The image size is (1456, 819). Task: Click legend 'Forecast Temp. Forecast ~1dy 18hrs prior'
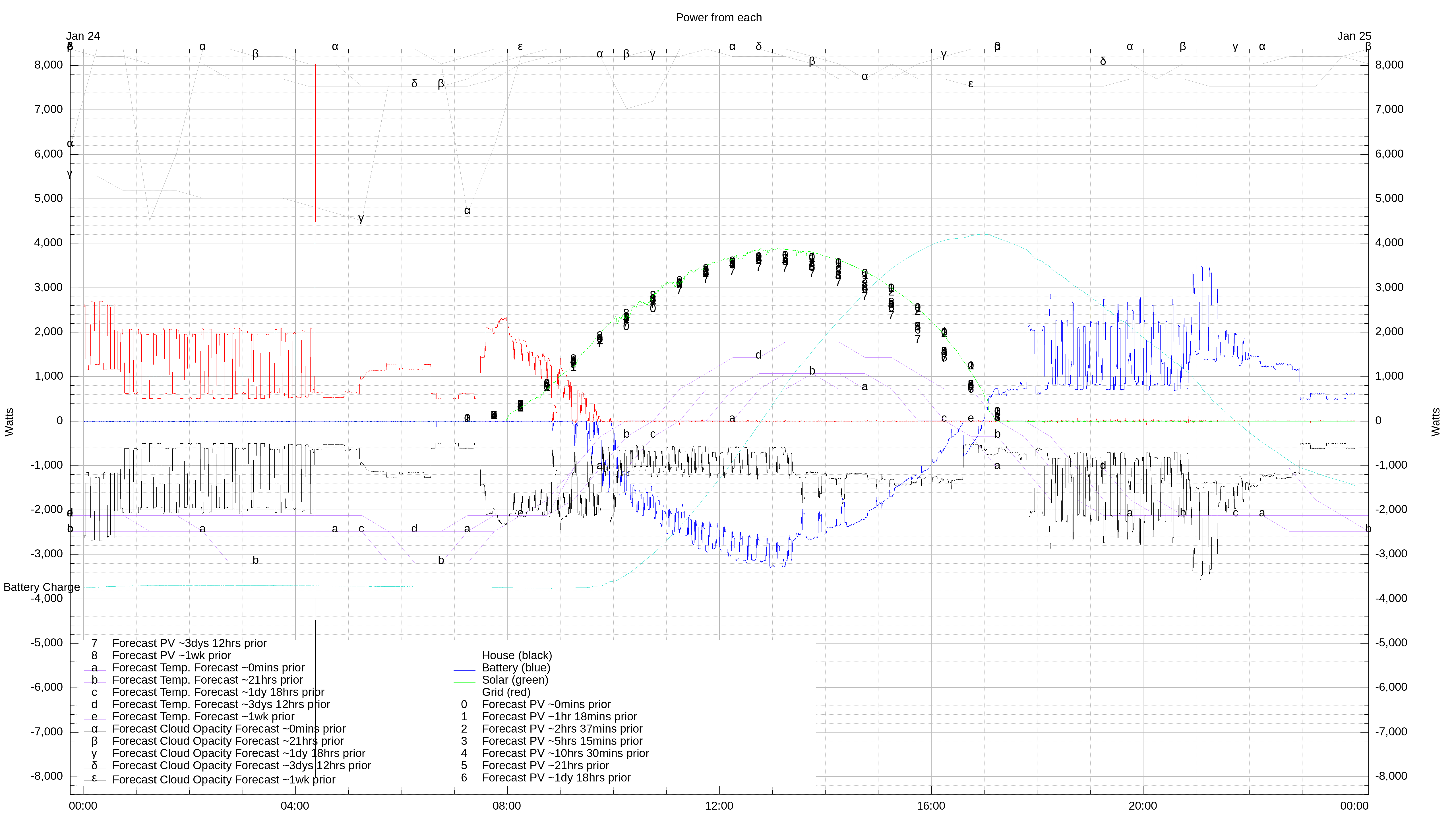(x=218, y=692)
